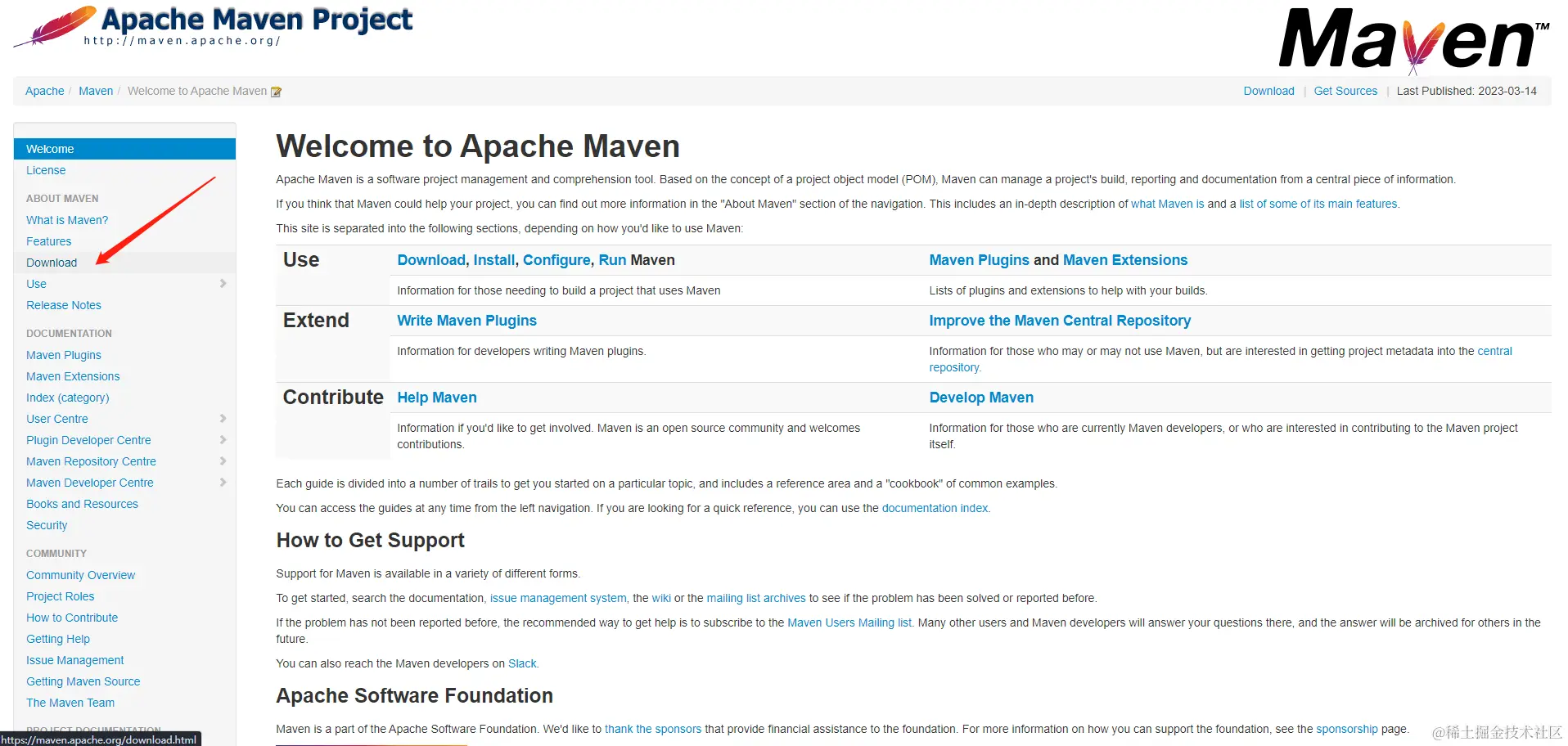1568x746 pixels.
Task: Open Plugin Developer Centre sidebar link
Action: [x=88, y=440]
